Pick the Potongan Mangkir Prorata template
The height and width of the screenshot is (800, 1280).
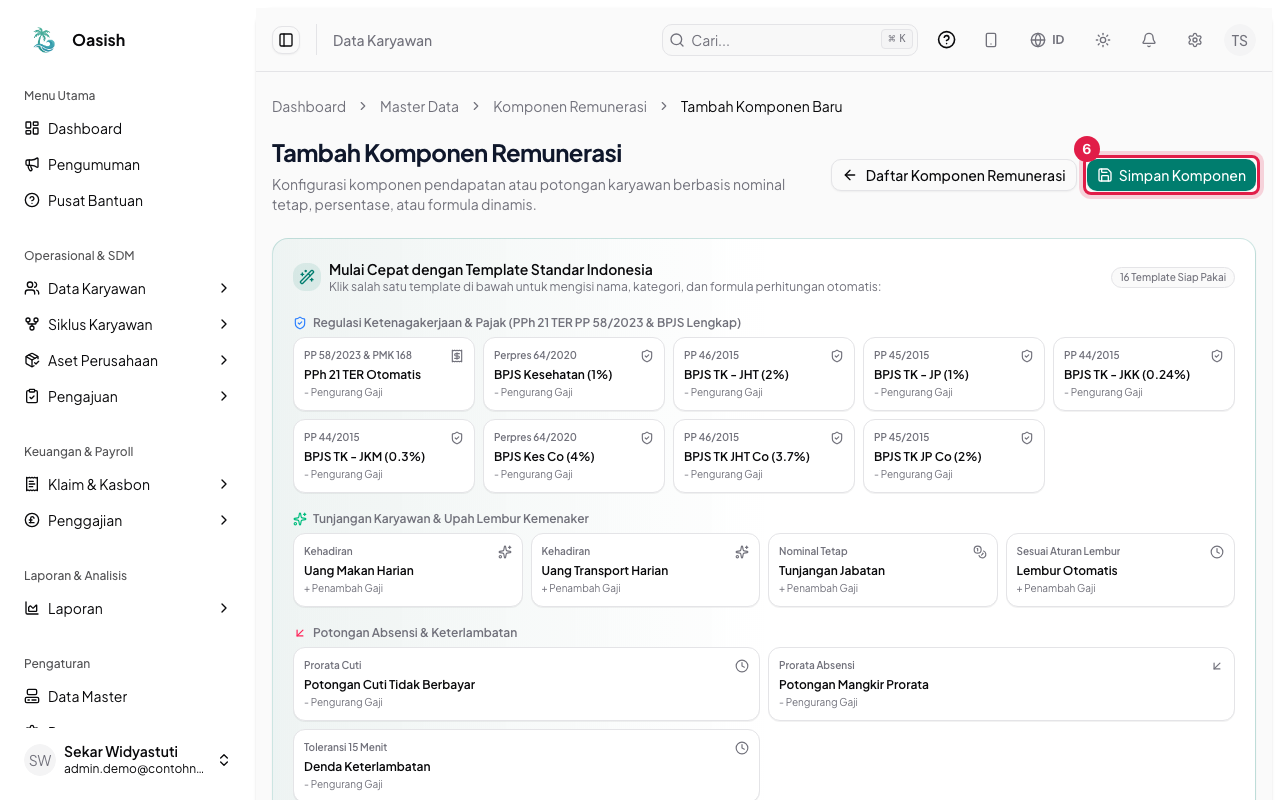tap(1001, 684)
